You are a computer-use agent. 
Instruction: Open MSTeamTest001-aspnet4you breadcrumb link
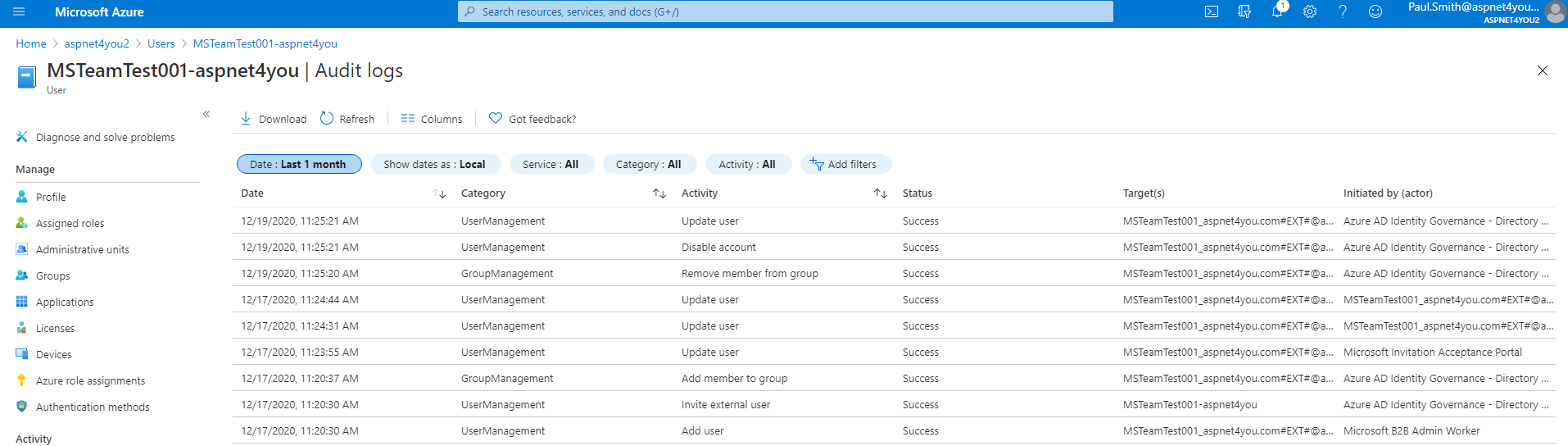[265, 43]
